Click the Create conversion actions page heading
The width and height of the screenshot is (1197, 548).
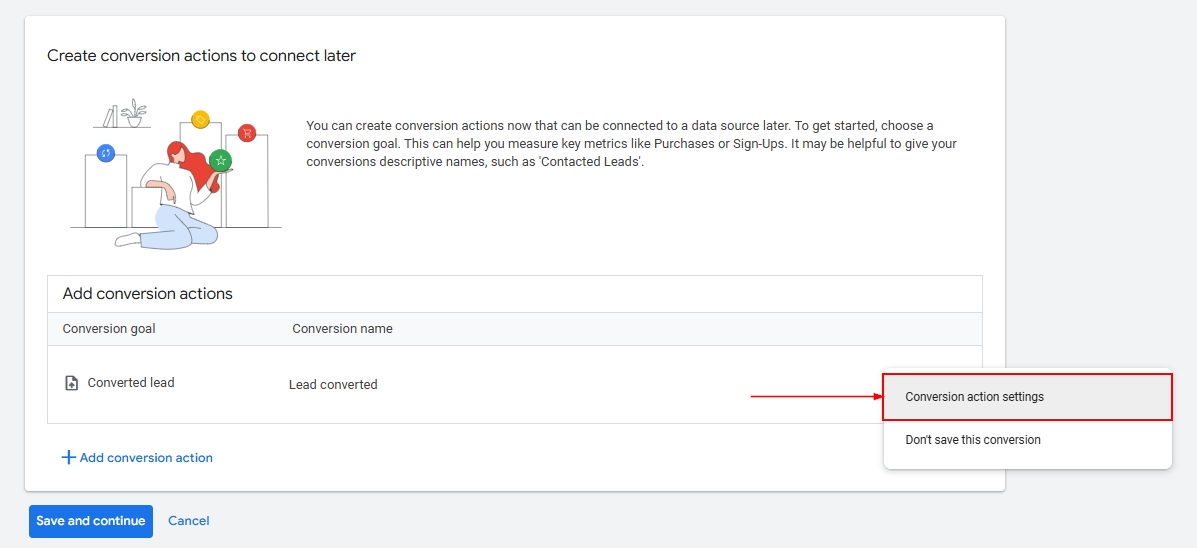(201, 56)
